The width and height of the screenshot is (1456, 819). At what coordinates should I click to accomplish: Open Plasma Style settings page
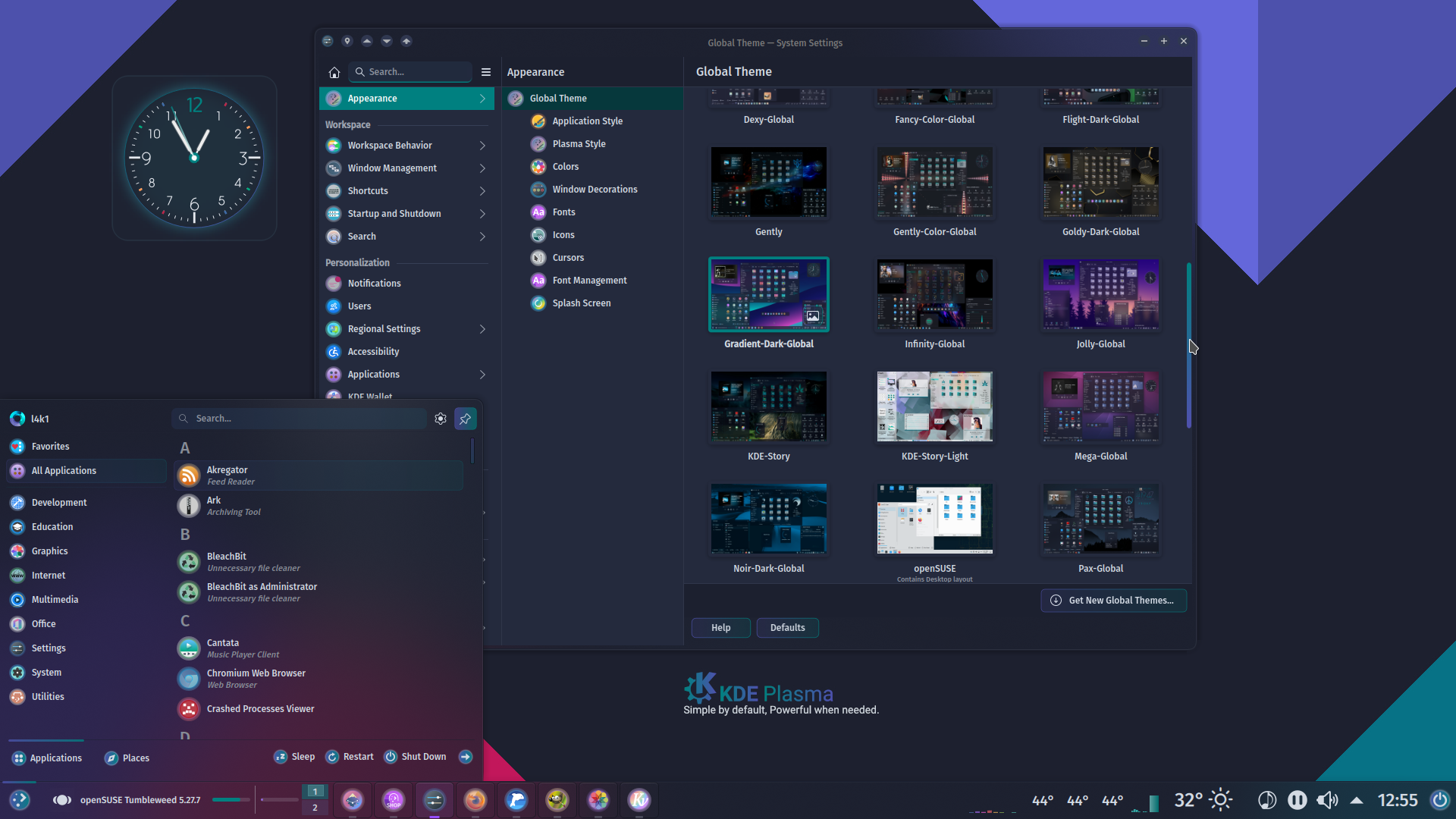pos(591,144)
